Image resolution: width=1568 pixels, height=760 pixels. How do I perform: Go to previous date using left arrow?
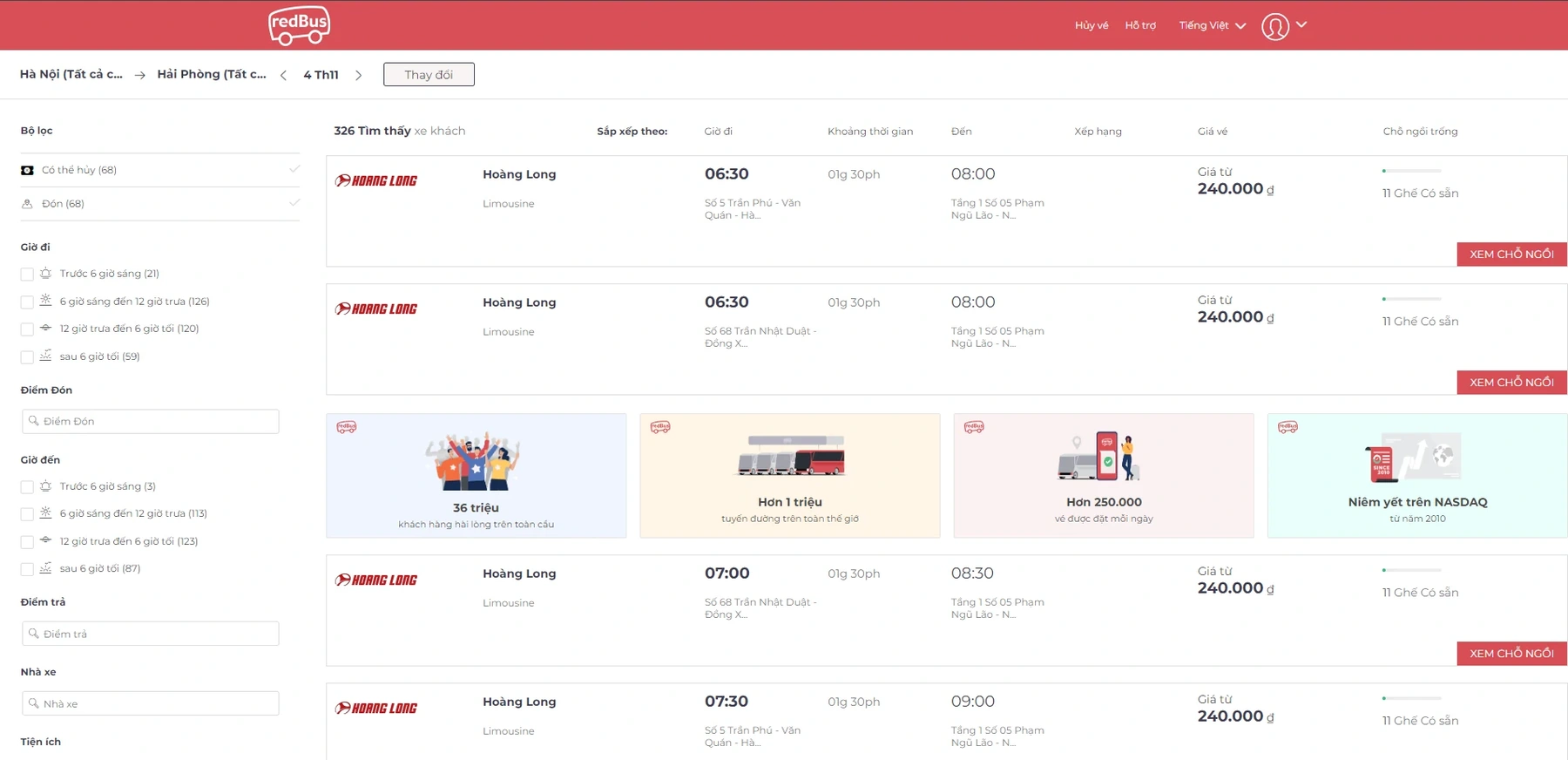[283, 76]
